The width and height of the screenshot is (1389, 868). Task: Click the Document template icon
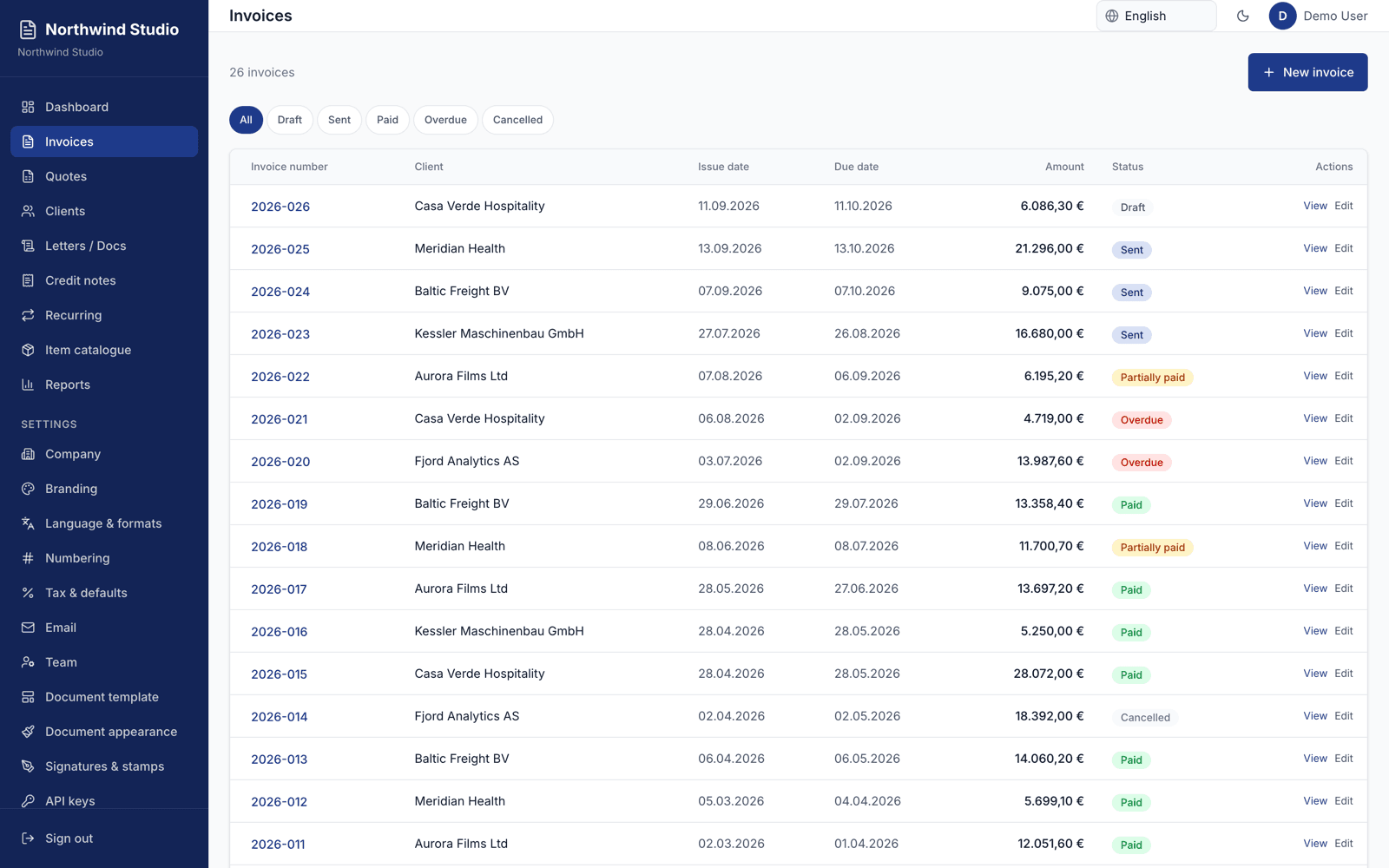tap(28, 697)
